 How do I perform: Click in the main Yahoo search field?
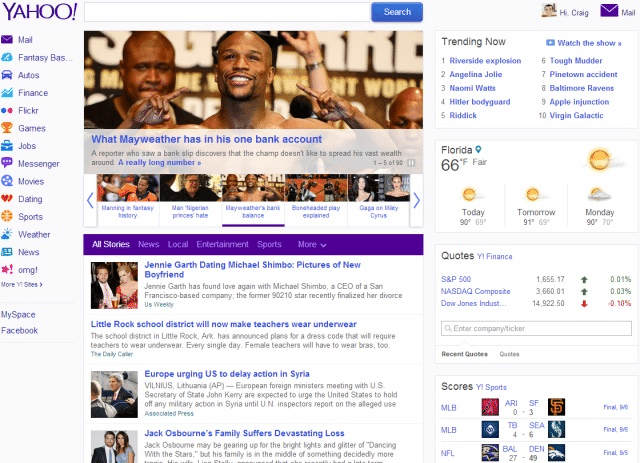click(227, 12)
